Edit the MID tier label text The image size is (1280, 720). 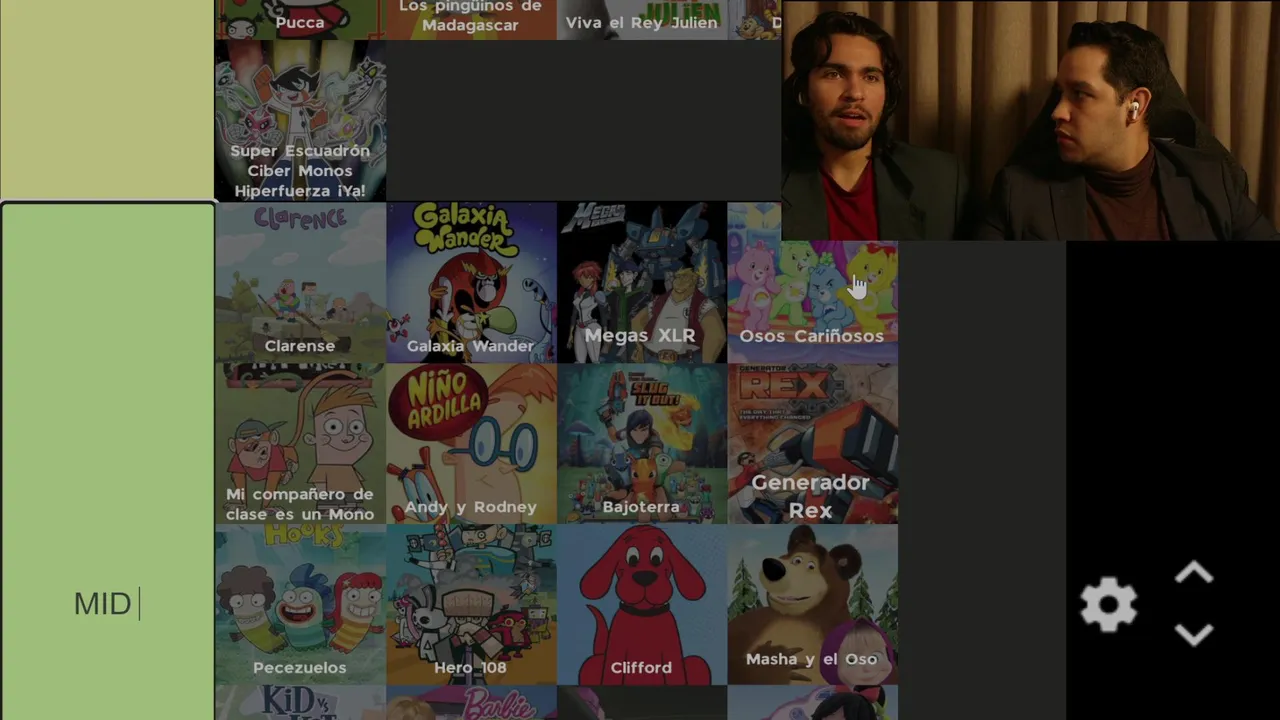(x=103, y=604)
